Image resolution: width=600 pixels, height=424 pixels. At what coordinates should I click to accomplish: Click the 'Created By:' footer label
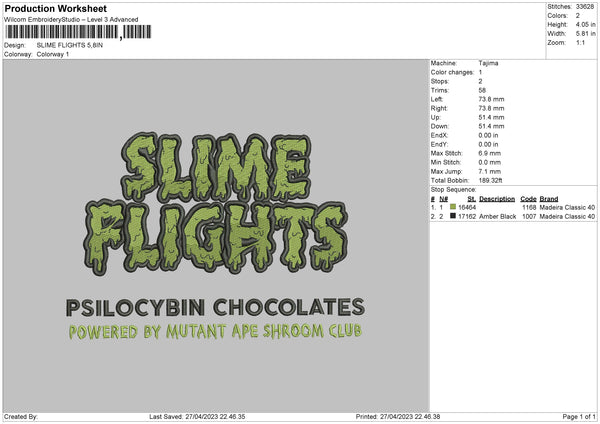coord(21,416)
